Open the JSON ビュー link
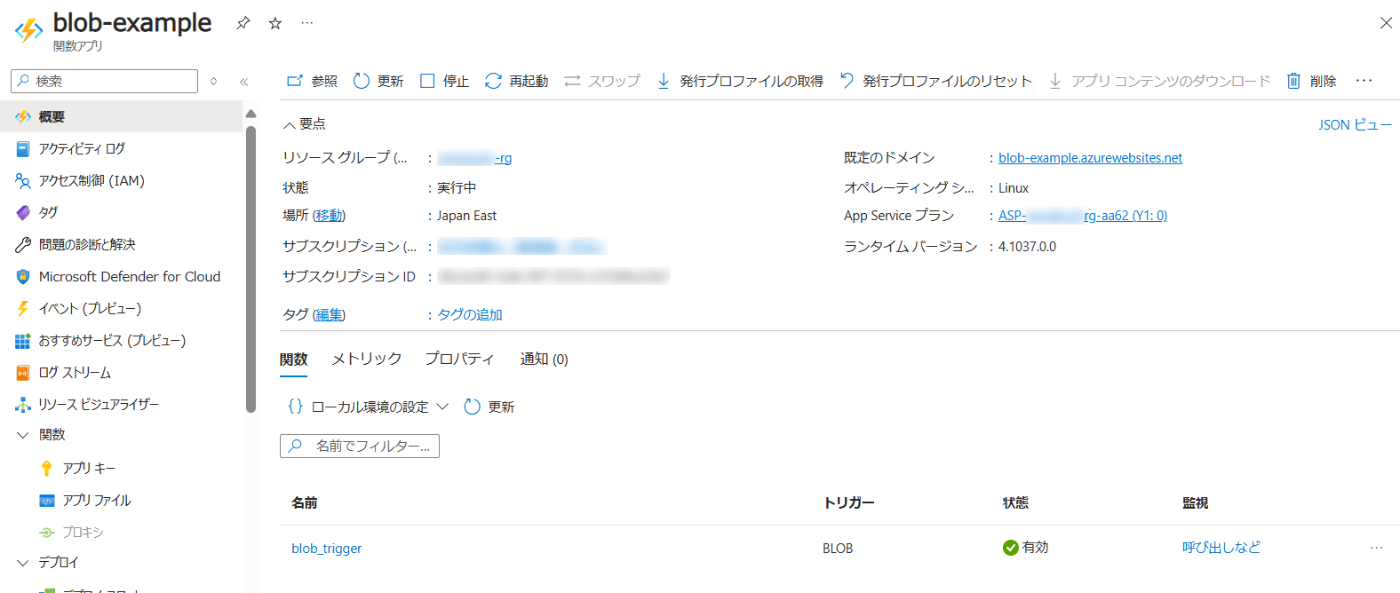 coord(1355,124)
